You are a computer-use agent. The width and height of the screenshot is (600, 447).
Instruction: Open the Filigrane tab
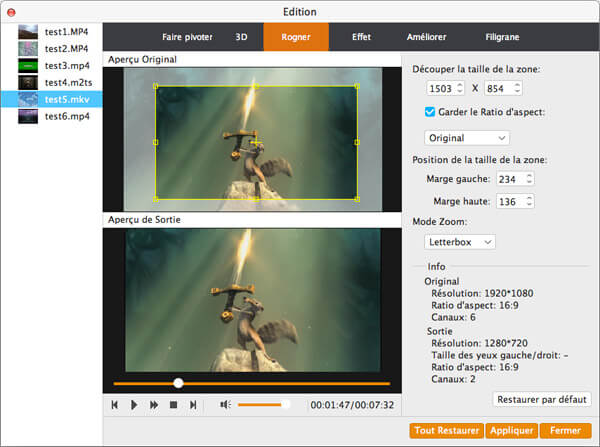[x=502, y=37]
